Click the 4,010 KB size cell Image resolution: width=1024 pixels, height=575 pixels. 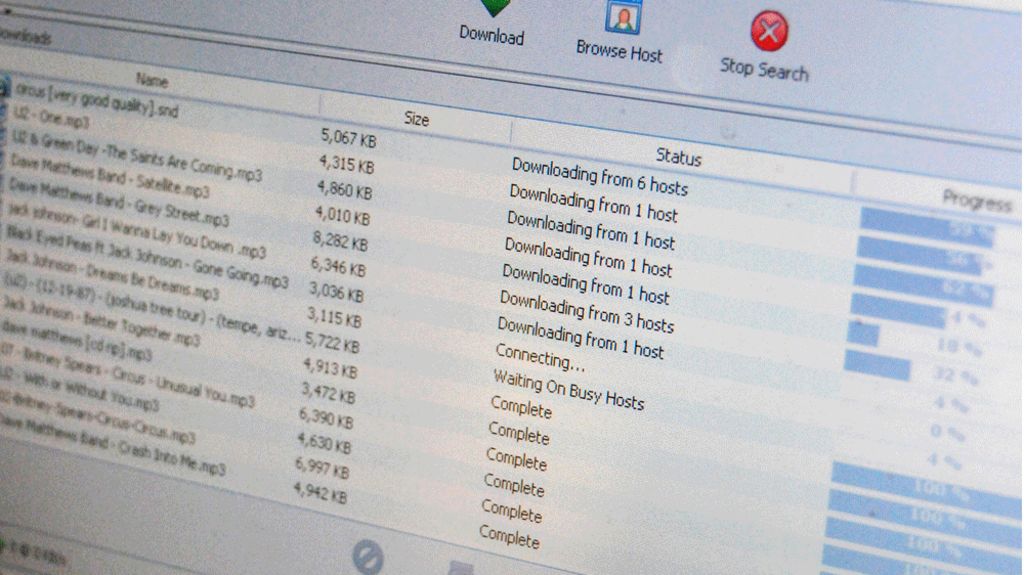pos(342,214)
